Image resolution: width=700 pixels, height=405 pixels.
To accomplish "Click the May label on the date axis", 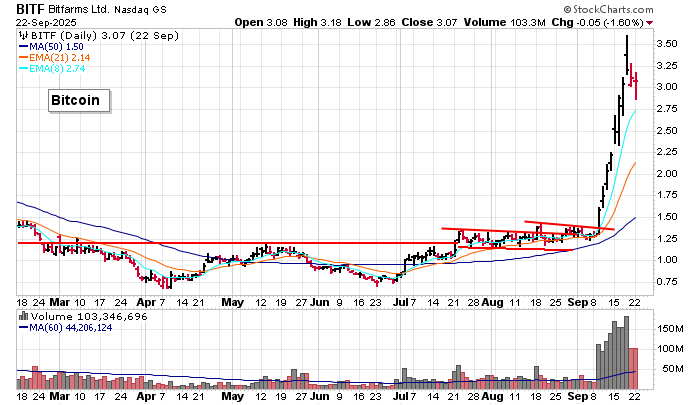I will 232,300.
